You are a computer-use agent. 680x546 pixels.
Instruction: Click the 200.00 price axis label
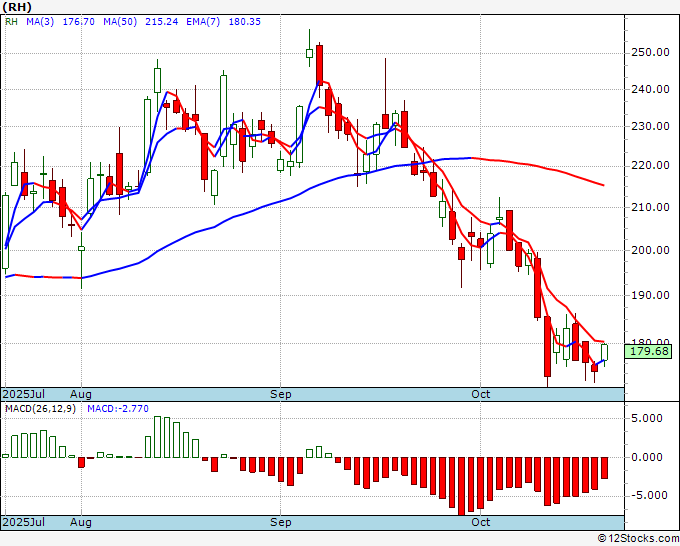649,250
